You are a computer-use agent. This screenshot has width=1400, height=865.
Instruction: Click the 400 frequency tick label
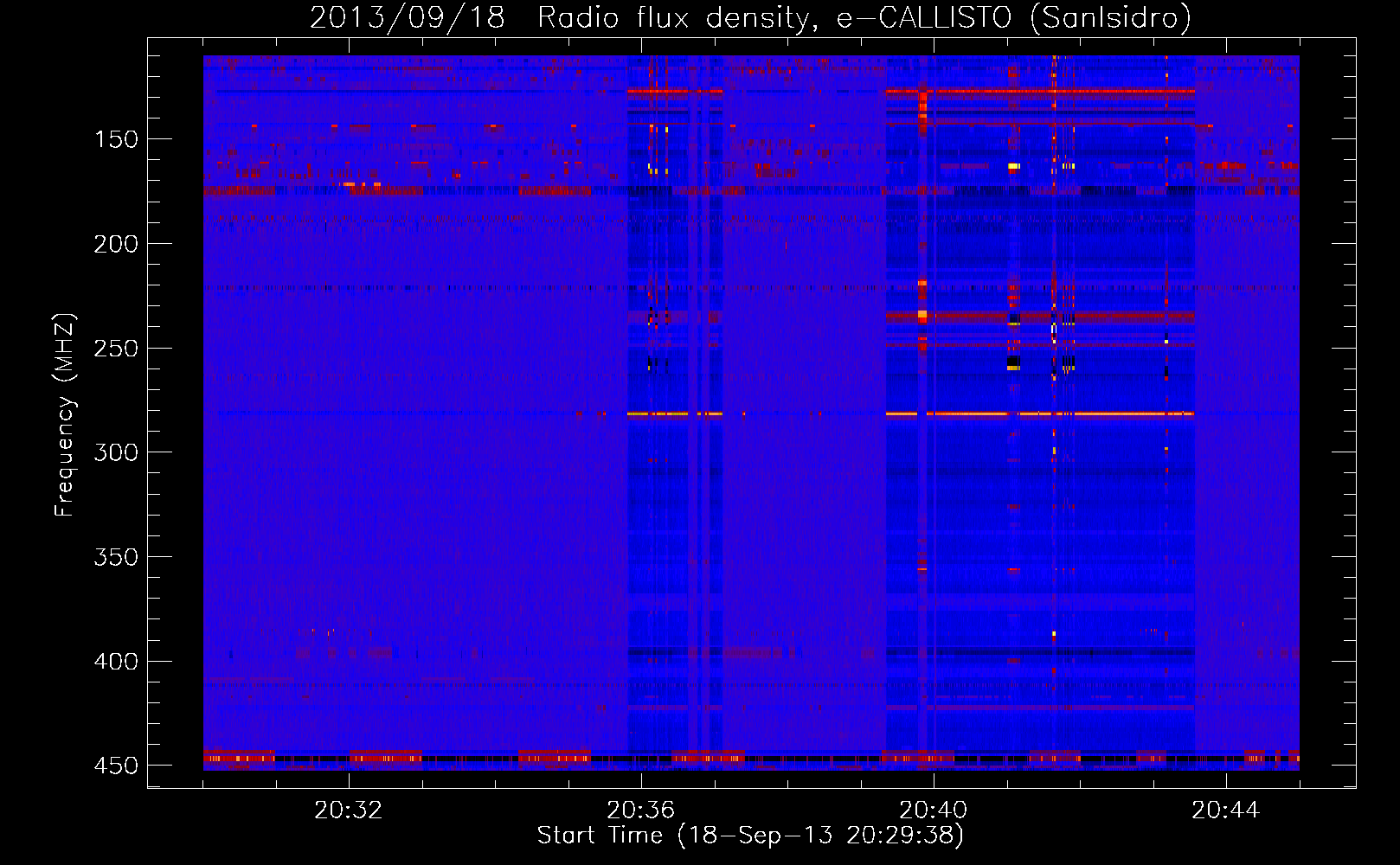coord(116,662)
